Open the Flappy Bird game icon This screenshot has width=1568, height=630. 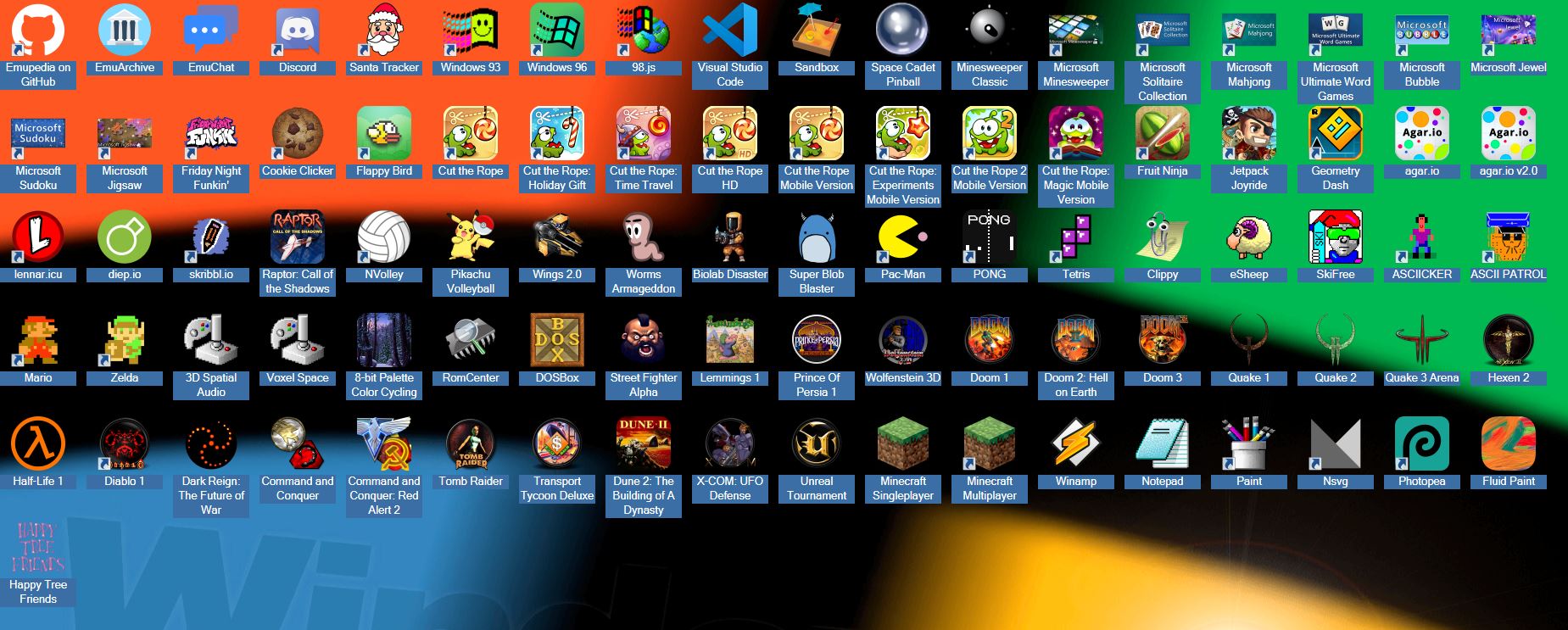tap(384, 134)
